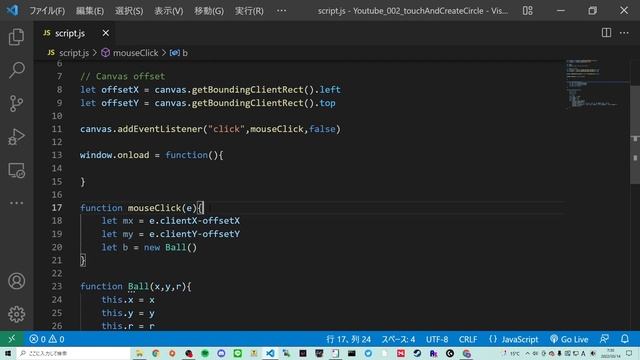Click the string "click" in line 11
Image resolution: width=640 pixels, height=360 pixels.
point(227,129)
